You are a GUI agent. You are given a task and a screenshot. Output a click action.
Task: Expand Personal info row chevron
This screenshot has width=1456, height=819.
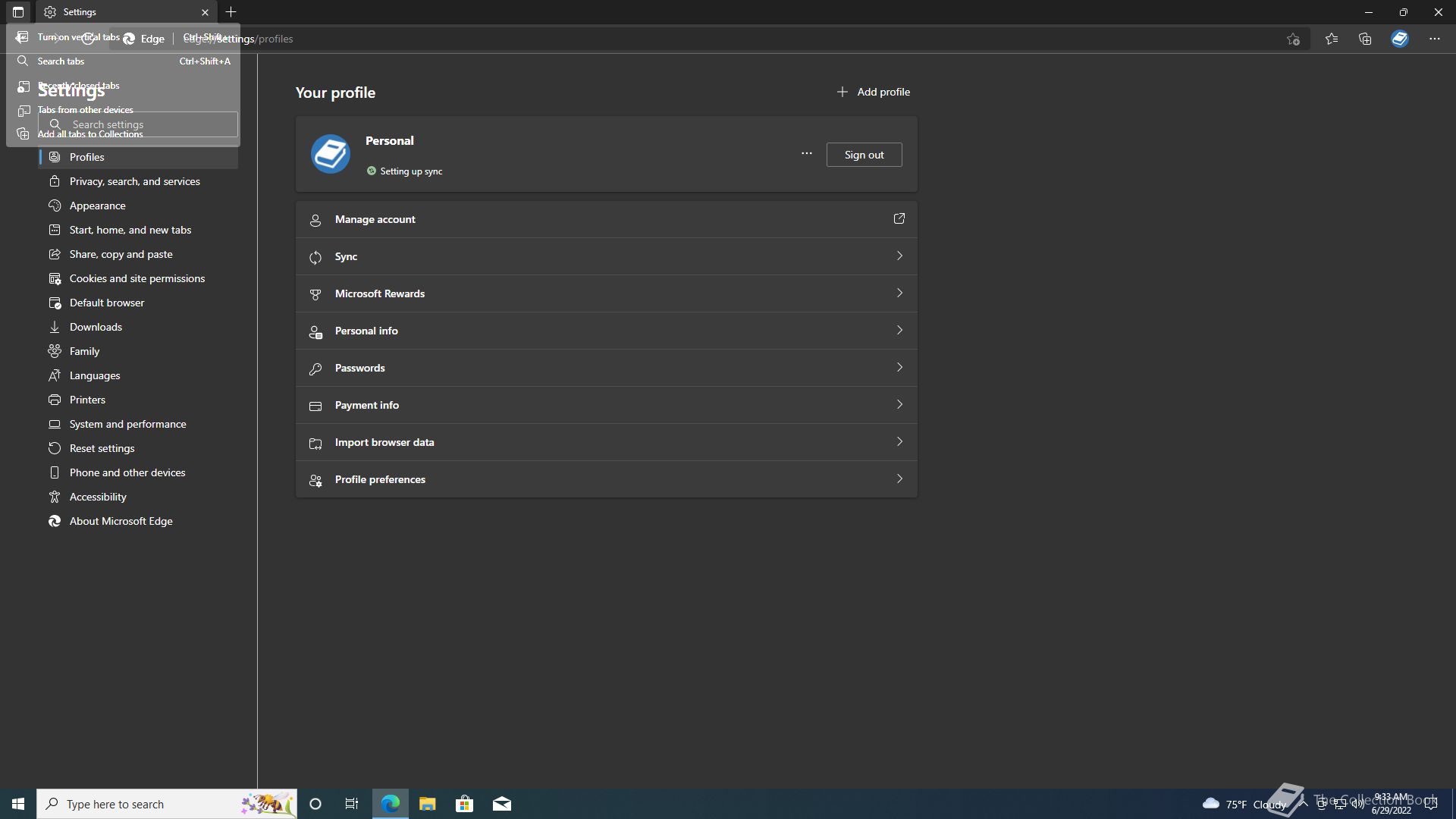[x=899, y=331]
